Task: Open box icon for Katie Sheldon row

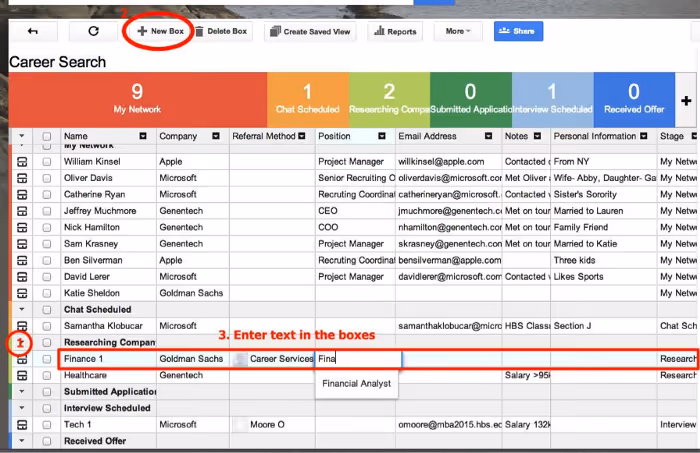Action: [x=22, y=293]
